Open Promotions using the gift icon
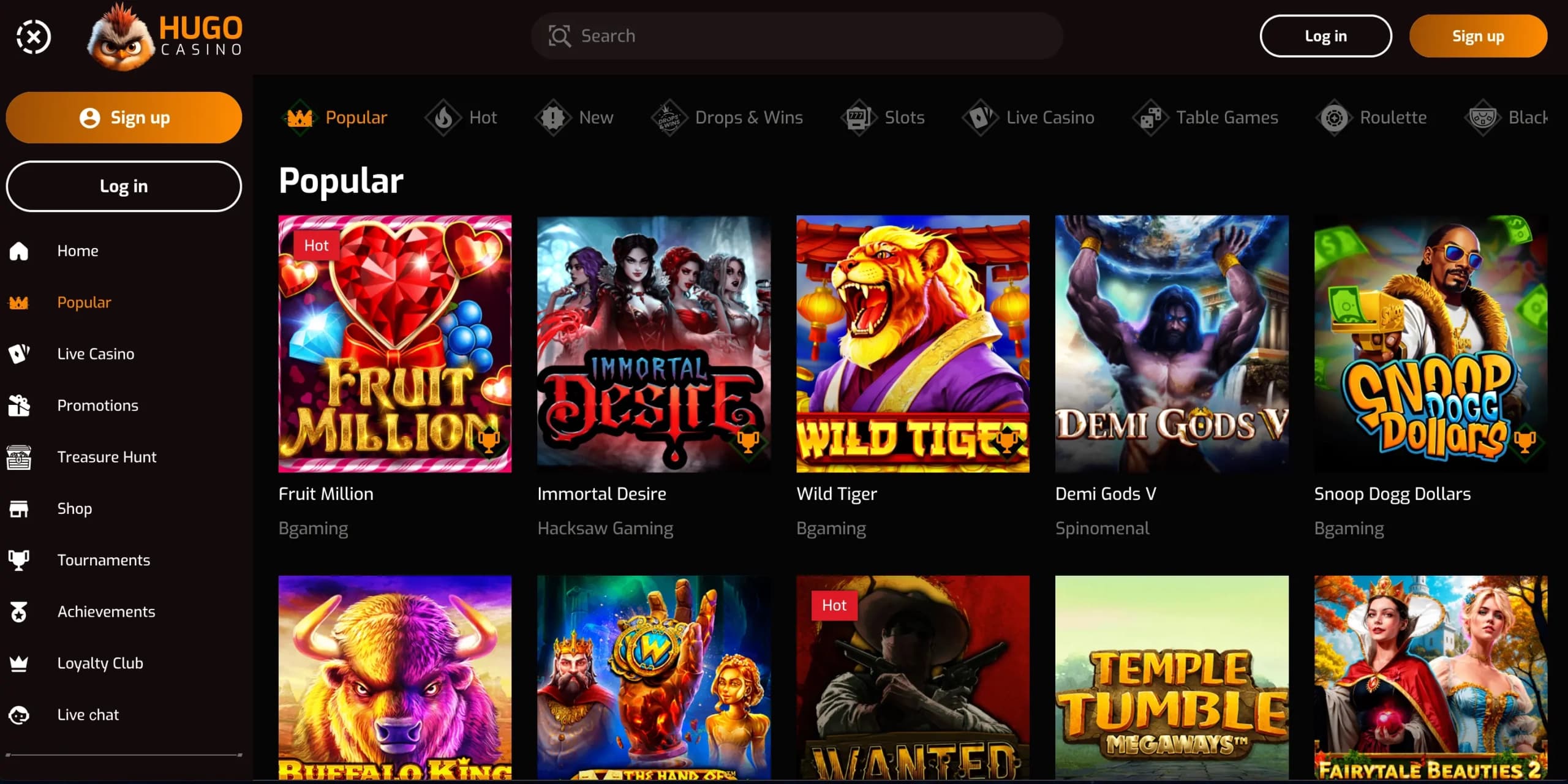The width and height of the screenshot is (1568, 784). [x=19, y=405]
